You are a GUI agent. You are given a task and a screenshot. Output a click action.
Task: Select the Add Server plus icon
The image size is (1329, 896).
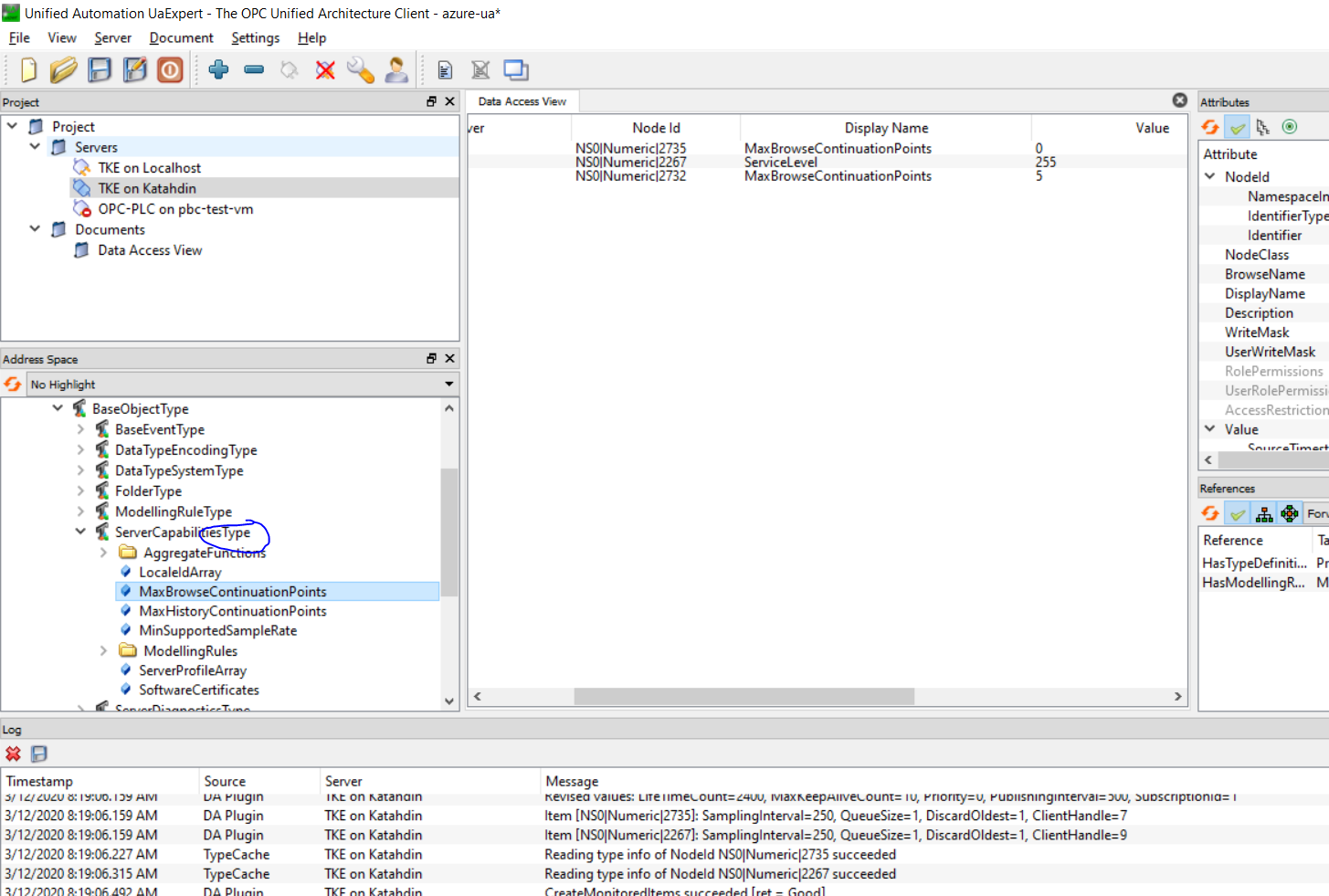[x=219, y=69]
